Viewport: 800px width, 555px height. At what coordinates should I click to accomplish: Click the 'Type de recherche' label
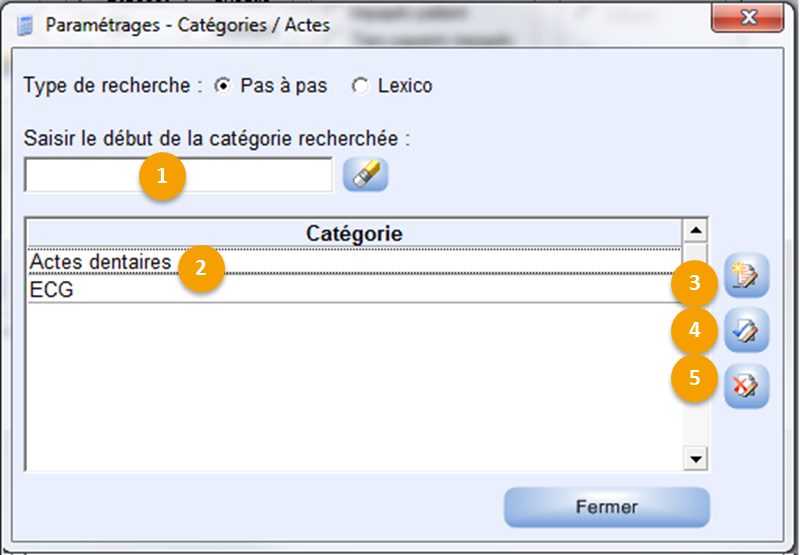coord(106,86)
